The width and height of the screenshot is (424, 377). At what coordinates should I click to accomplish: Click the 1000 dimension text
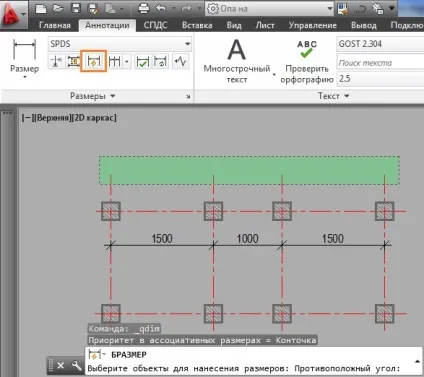pos(247,239)
